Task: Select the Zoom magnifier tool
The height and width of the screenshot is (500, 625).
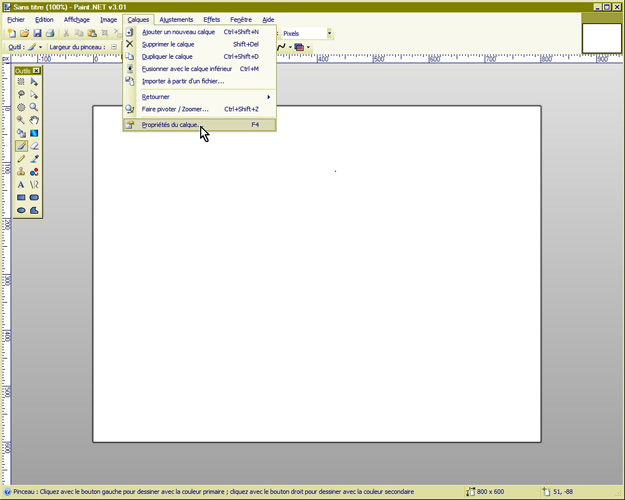Action: pyautogui.click(x=34, y=107)
